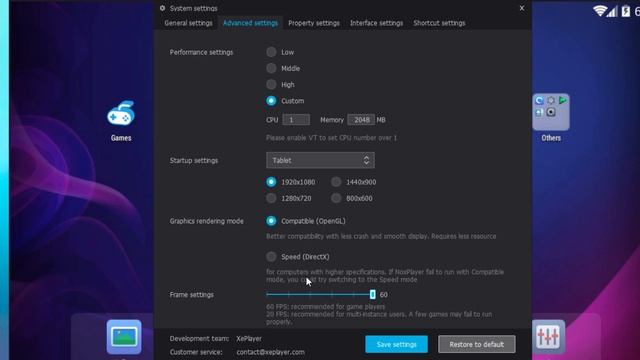Check the Wi-Fi status icon
The width and height of the screenshot is (640, 360).
point(599,11)
